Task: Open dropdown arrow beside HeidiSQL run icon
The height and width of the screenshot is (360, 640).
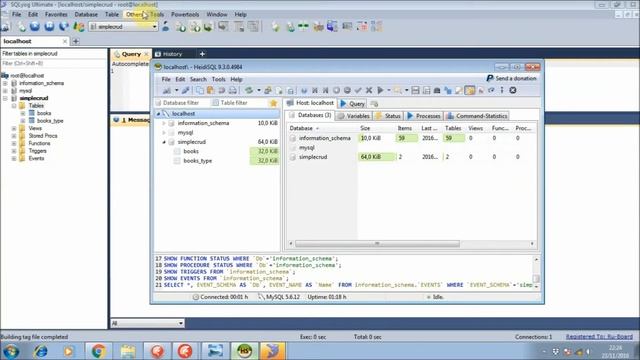Action: point(389,91)
